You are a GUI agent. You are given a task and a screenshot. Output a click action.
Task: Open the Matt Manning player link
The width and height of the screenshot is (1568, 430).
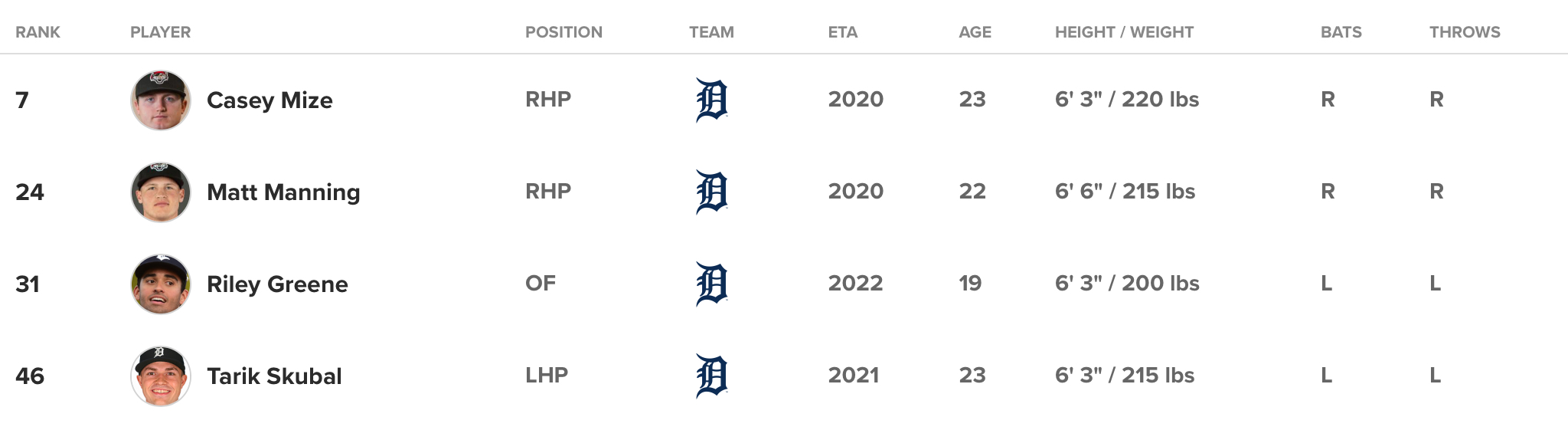[x=283, y=192]
